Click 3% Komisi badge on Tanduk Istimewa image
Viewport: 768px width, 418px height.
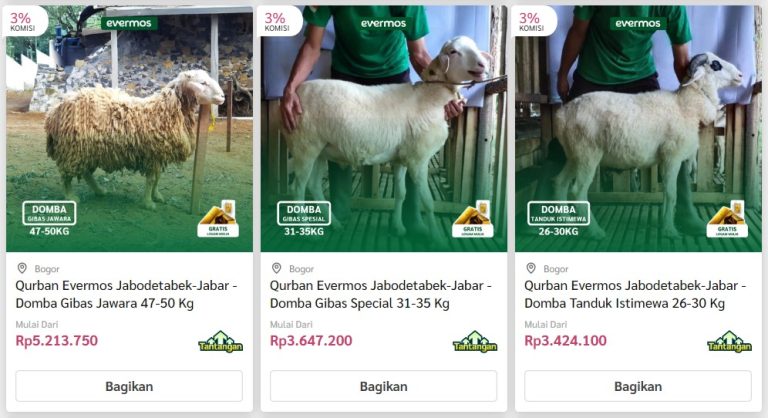pyautogui.click(x=532, y=22)
